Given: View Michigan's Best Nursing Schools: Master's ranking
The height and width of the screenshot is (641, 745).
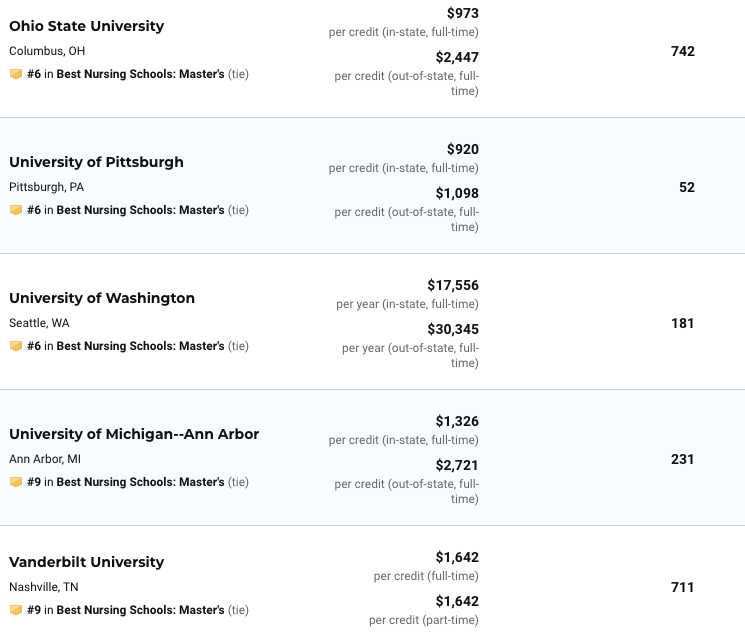Looking at the screenshot, I should coord(140,482).
